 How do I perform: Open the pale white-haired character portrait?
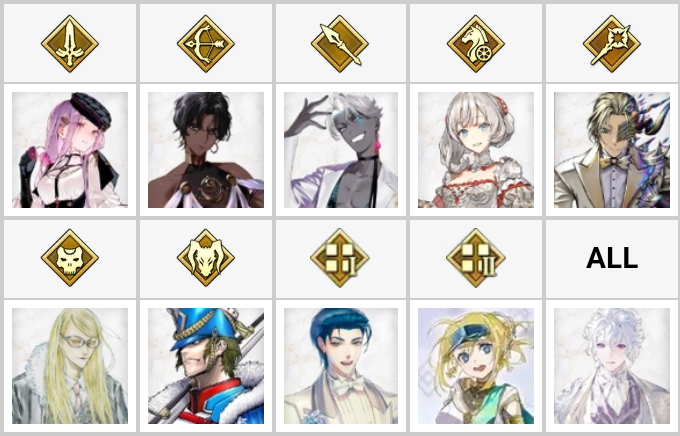tap(612, 366)
